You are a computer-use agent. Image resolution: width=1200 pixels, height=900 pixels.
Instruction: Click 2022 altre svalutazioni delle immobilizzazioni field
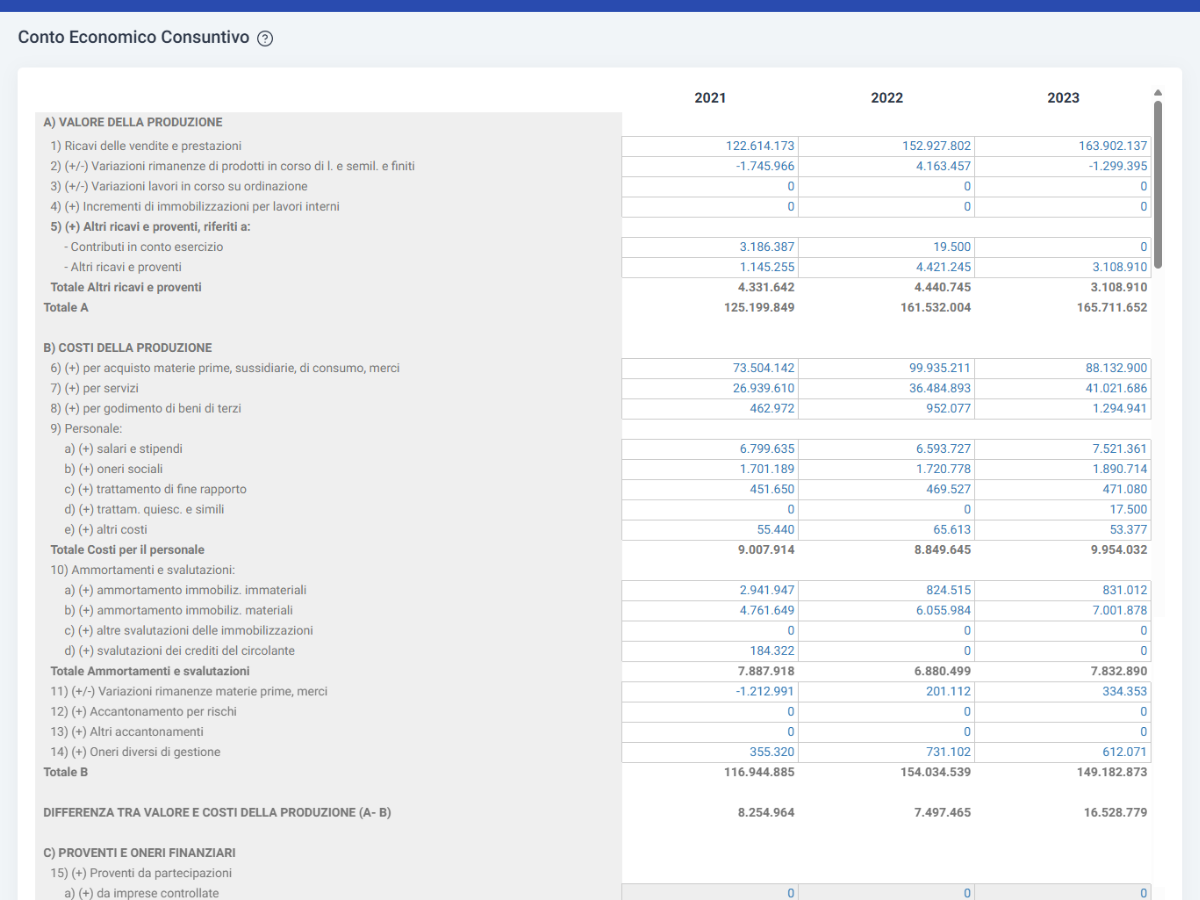(x=887, y=631)
